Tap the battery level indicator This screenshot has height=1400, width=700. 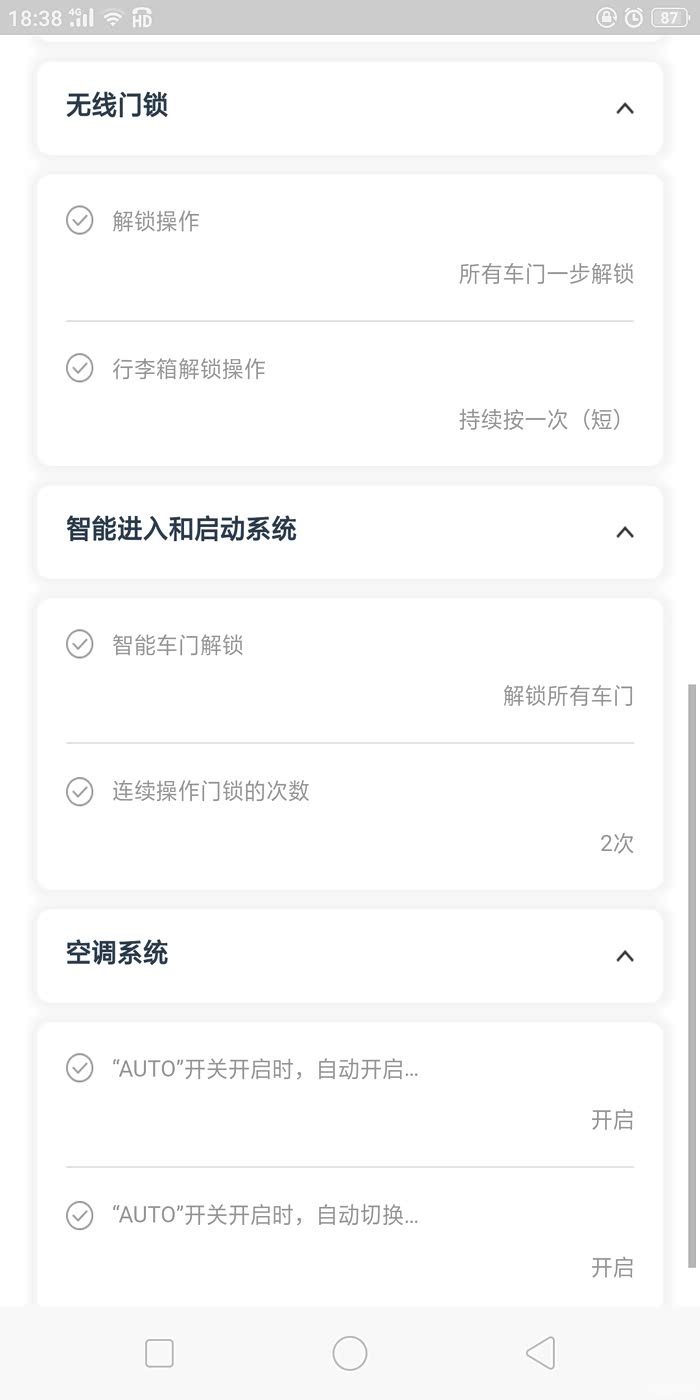pyautogui.click(x=667, y=17)
